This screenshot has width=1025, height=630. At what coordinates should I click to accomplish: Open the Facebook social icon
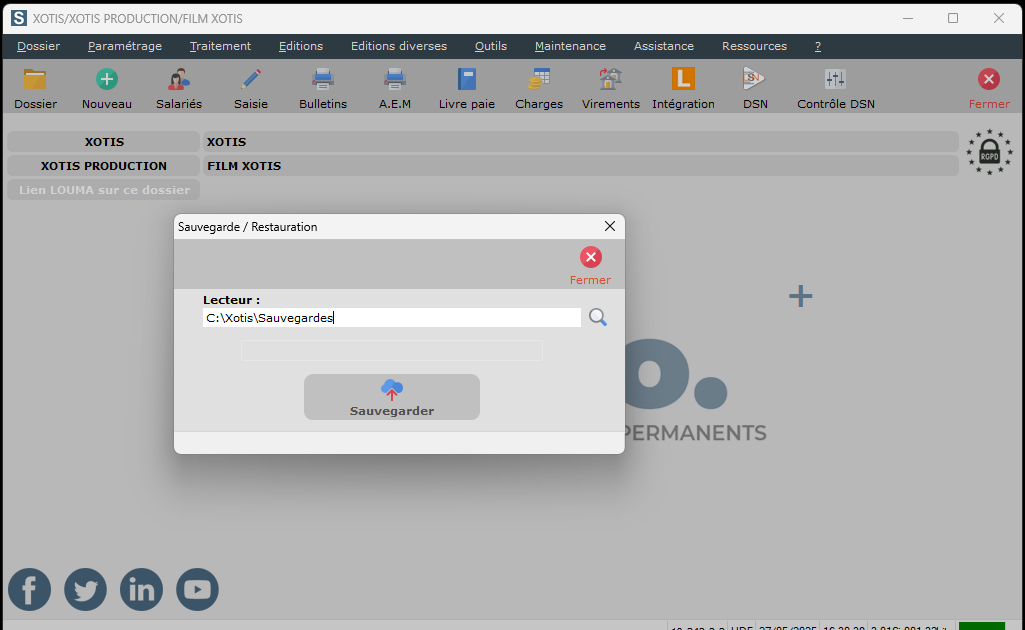[29, 589]
